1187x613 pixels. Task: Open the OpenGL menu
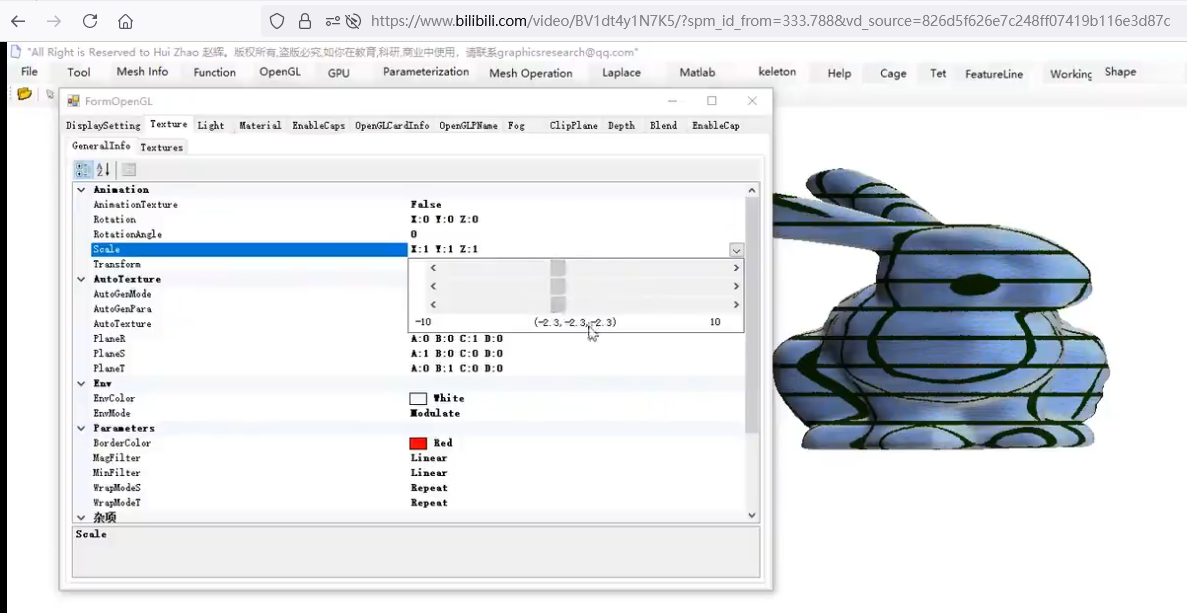click(x=280, y=72)
